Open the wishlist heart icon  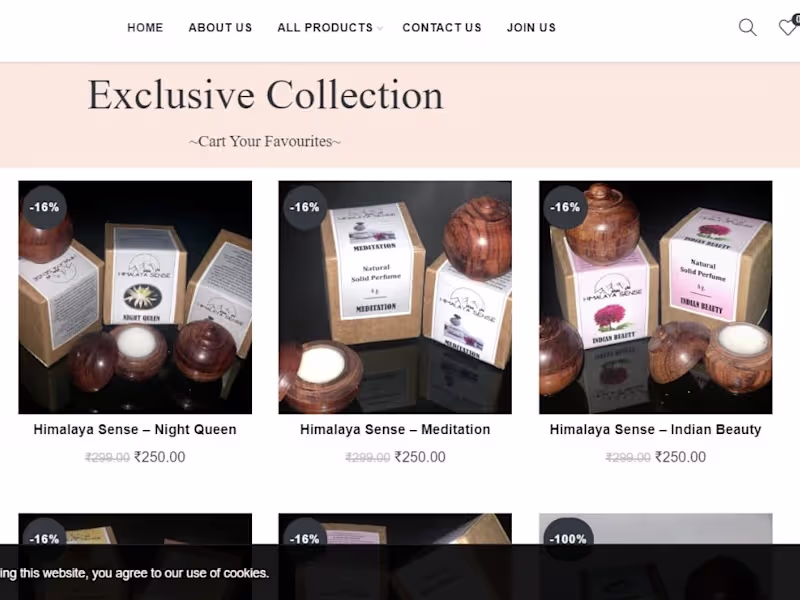click(x=788, y=27)
